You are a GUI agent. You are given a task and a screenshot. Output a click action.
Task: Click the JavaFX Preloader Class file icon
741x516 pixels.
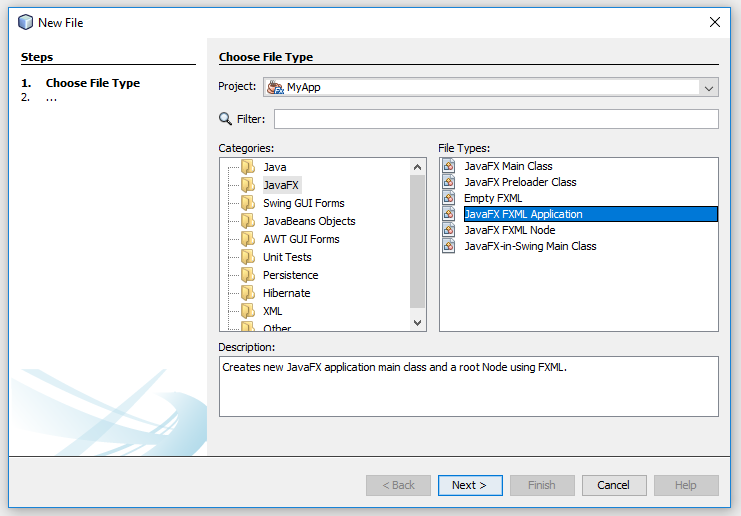[x=448, y=182]
